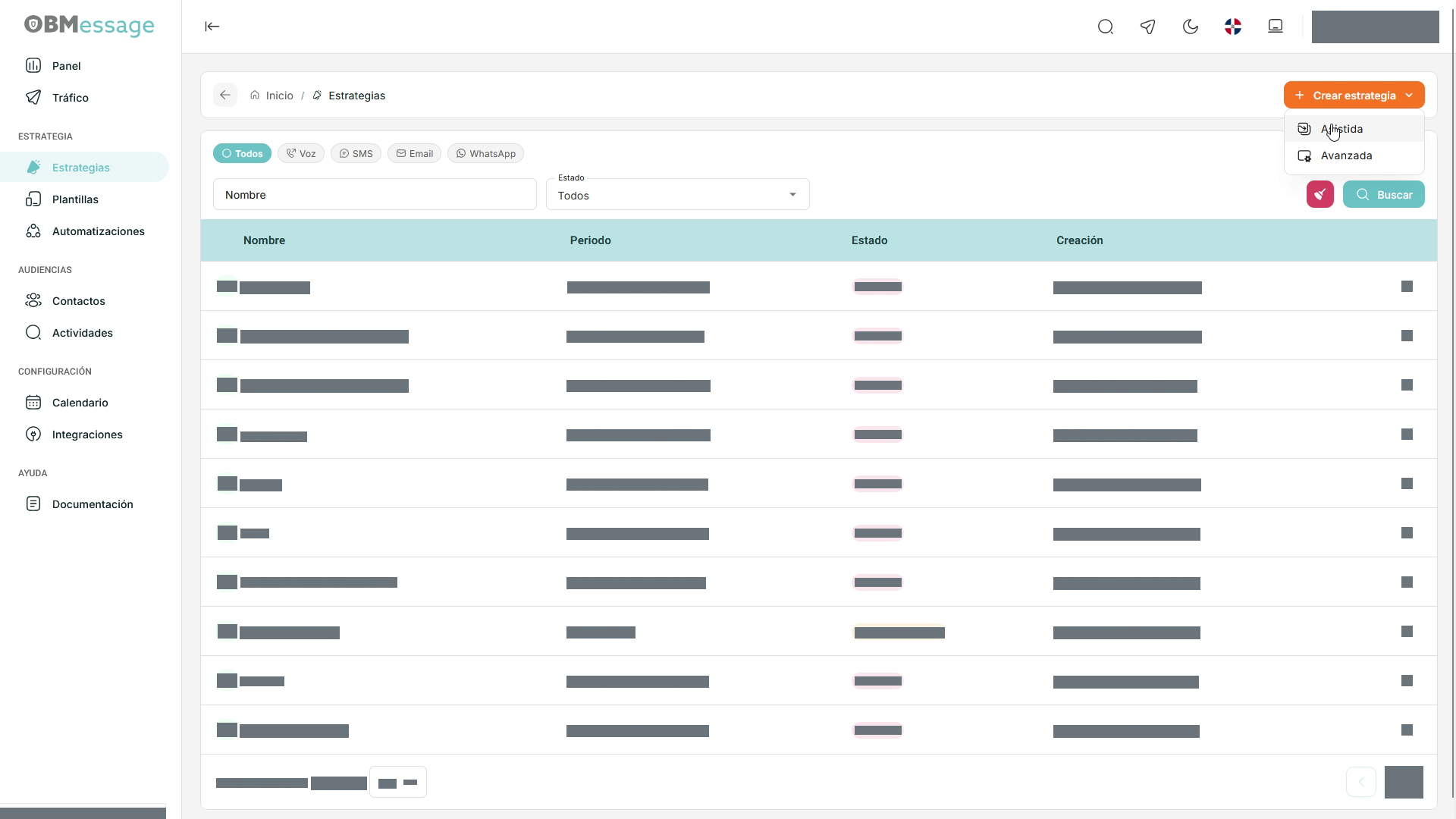Open the search icon in the top bar
Viewport: 1456px width, 819px height.
coord(1106,27)
